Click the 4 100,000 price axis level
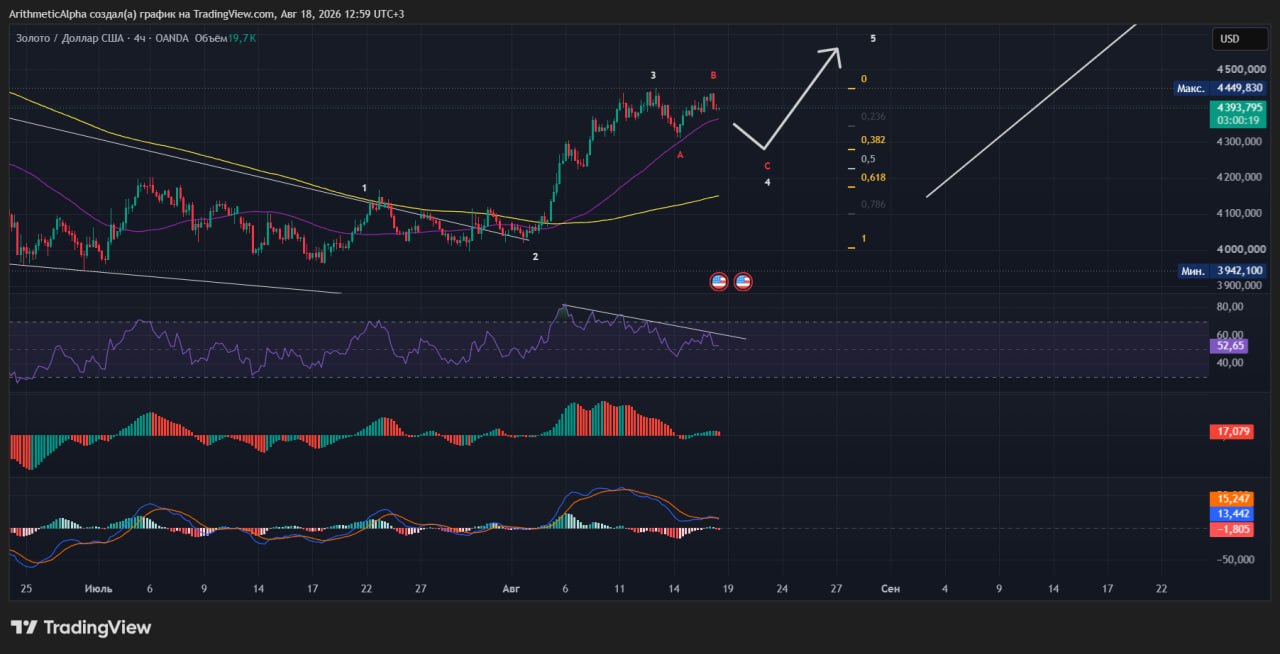 [x=1242, y=213]
